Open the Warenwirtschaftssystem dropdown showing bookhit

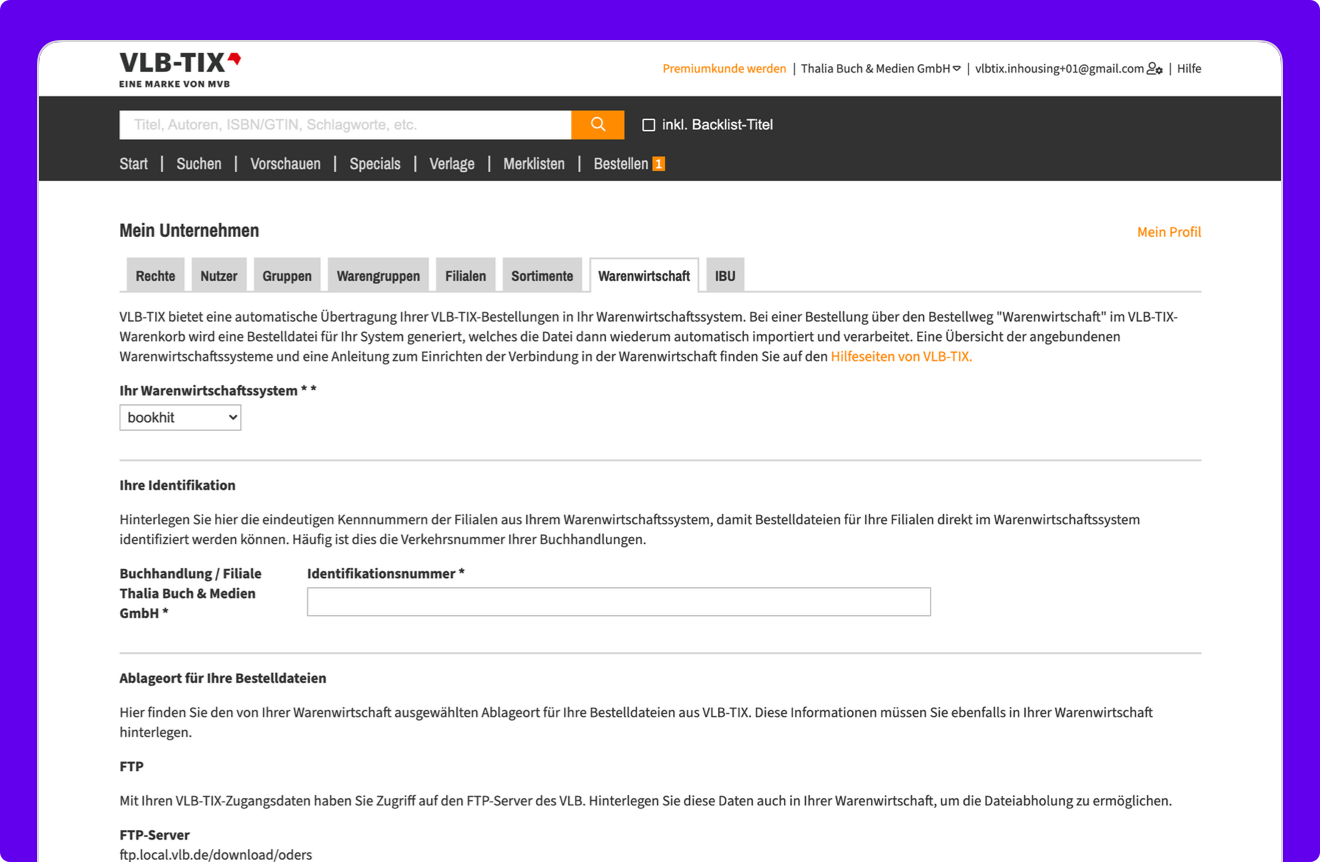(180, 417)
